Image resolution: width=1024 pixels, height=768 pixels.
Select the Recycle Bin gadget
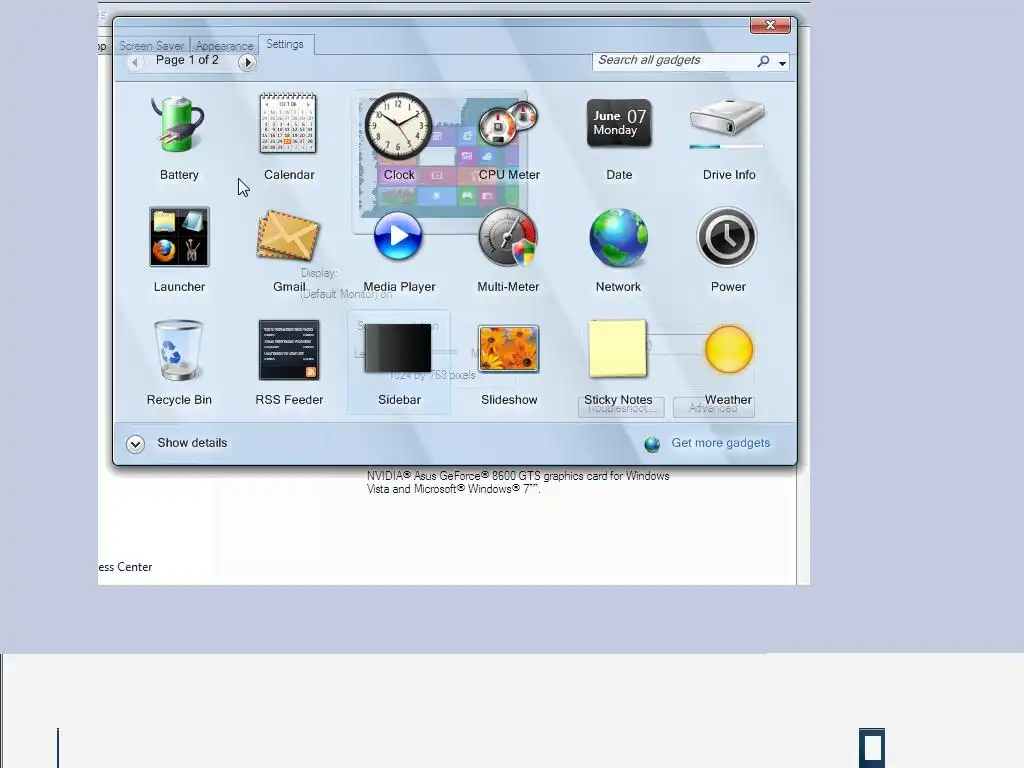coord(178,350)
